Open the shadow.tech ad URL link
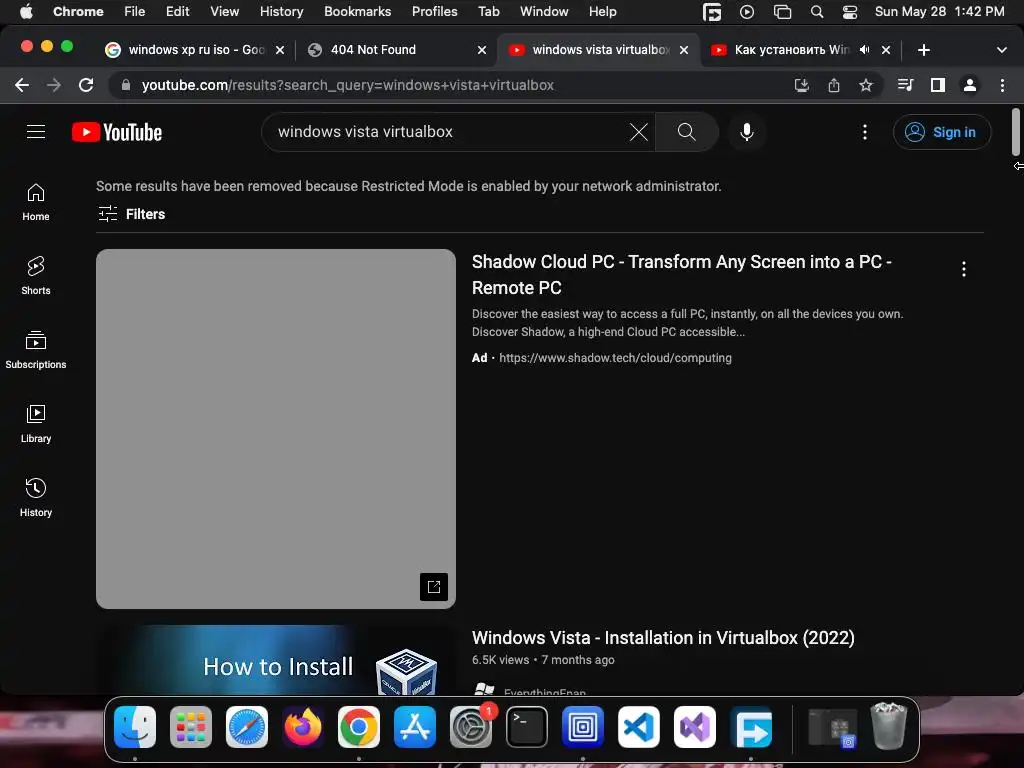The image size is (1024, 768). (x=615, y=358)
